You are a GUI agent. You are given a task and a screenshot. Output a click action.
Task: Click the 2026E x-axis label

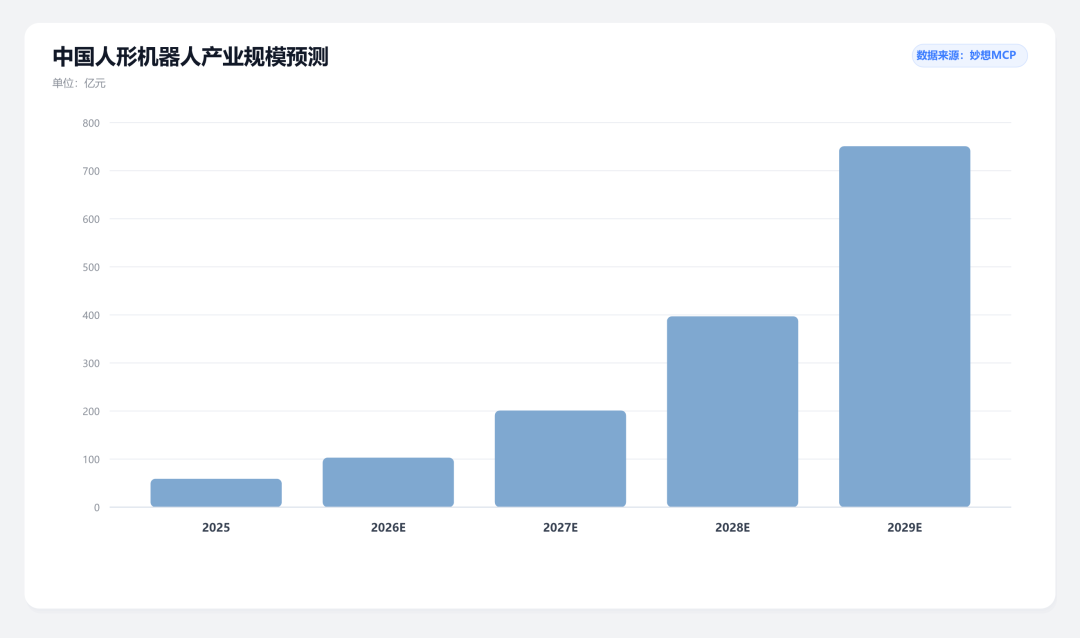(388, 528)
